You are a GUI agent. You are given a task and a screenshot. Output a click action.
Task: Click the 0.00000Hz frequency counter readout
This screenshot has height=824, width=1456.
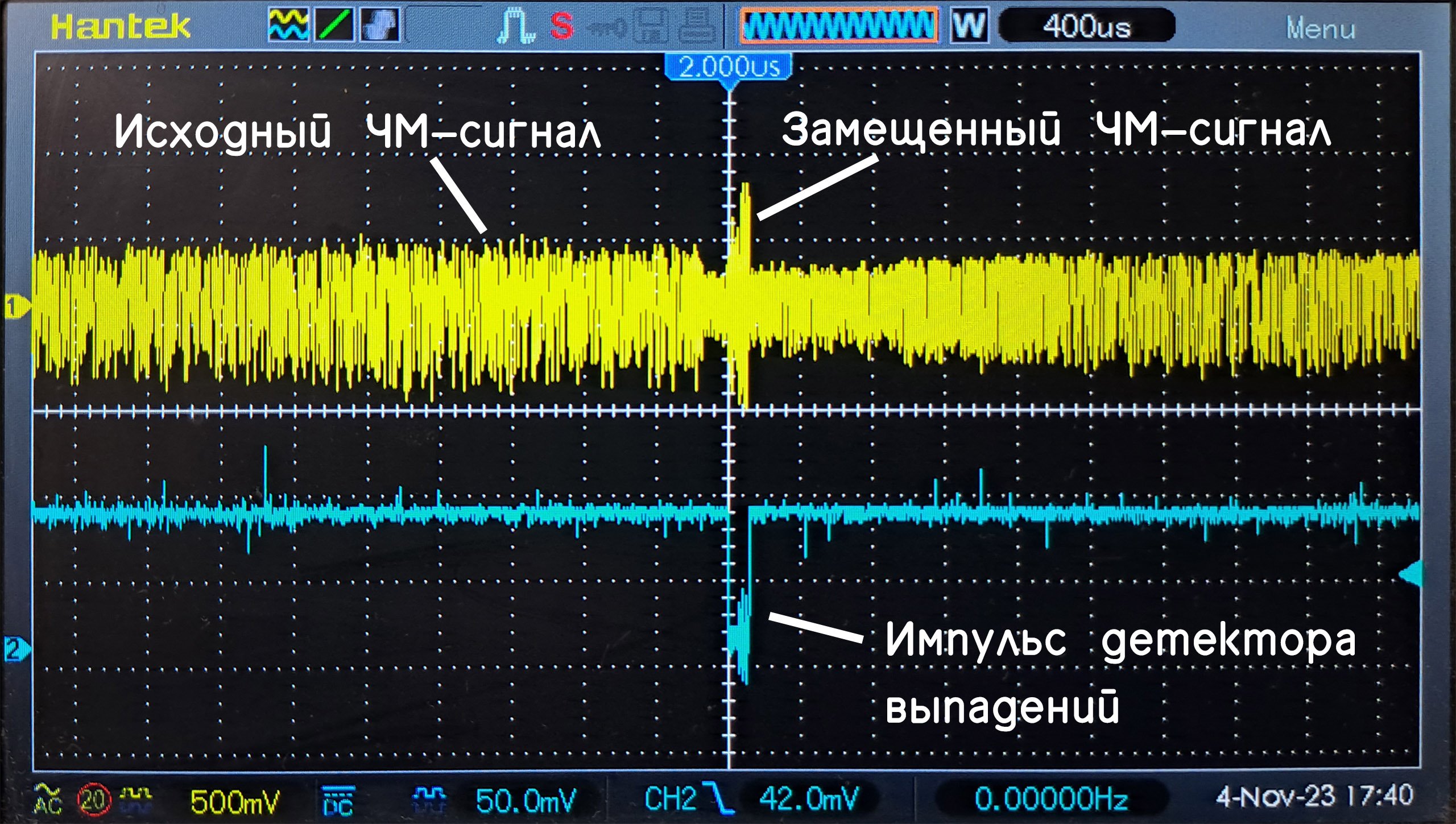tap(1051, 799)
